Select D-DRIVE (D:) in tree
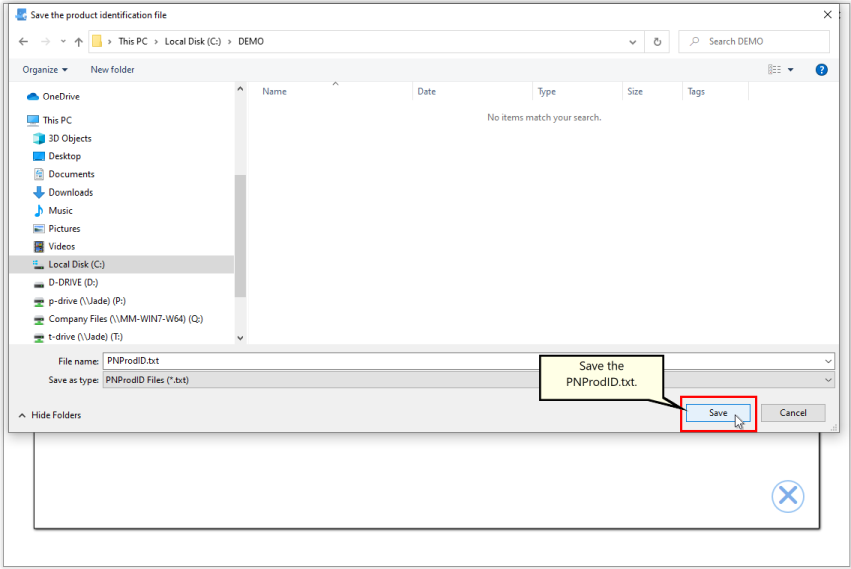The image size is (851, 569). (66, 282)
